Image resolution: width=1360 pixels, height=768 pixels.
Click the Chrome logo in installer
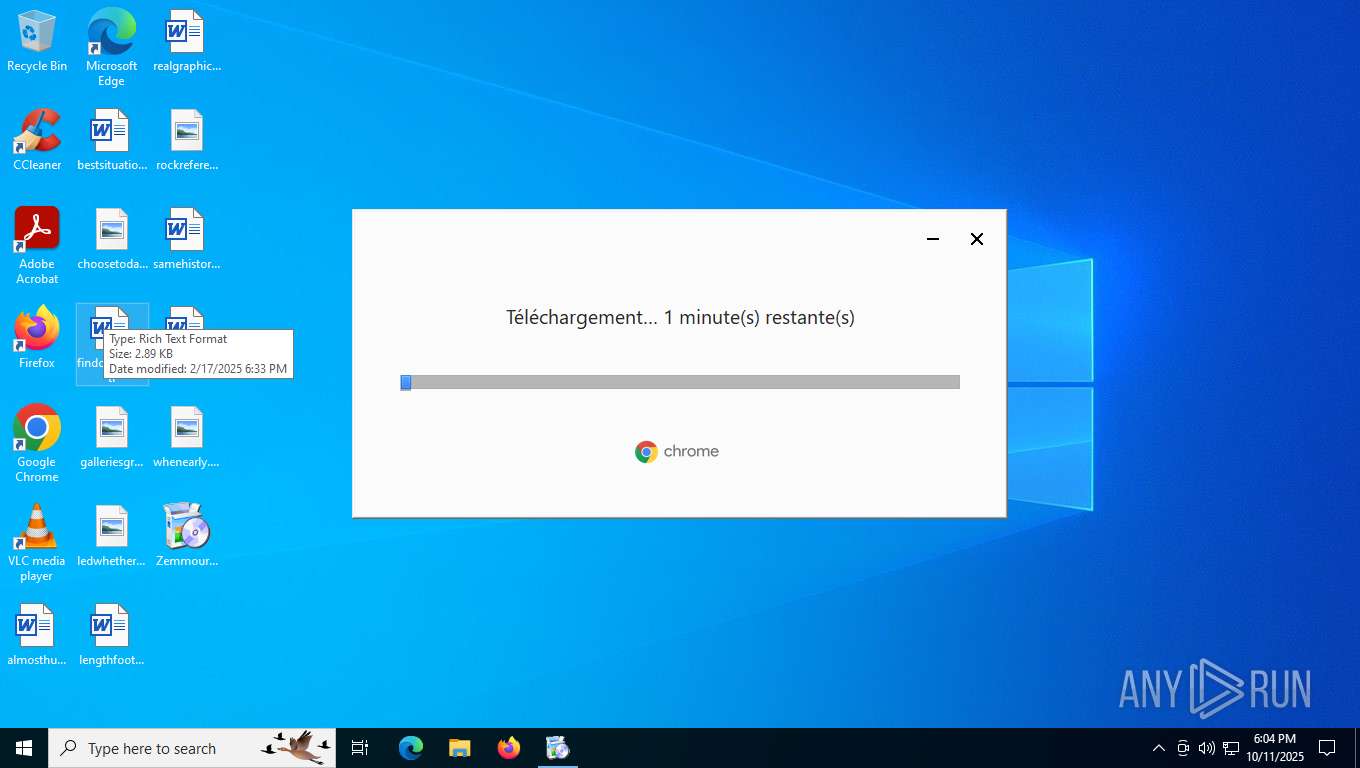click(677, 452)
